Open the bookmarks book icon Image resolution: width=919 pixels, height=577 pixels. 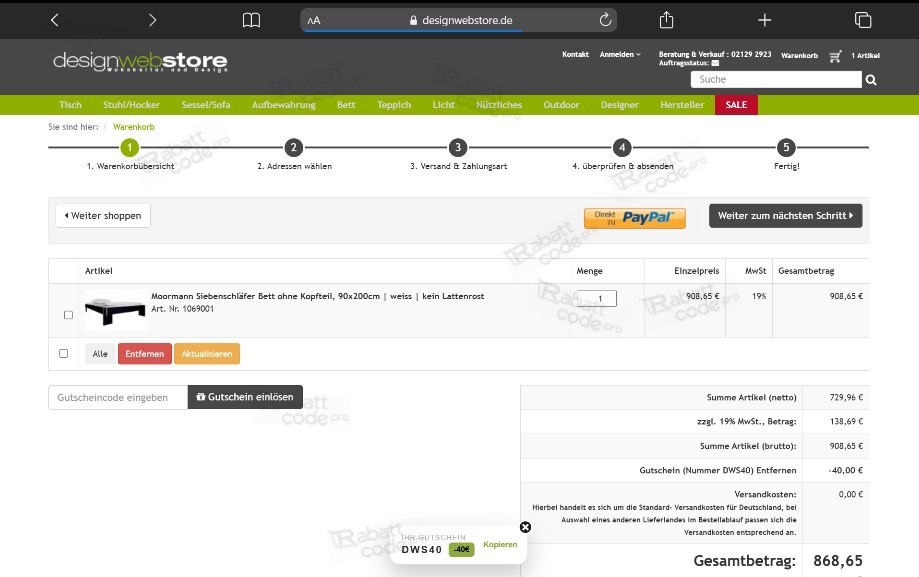point(251,21)
